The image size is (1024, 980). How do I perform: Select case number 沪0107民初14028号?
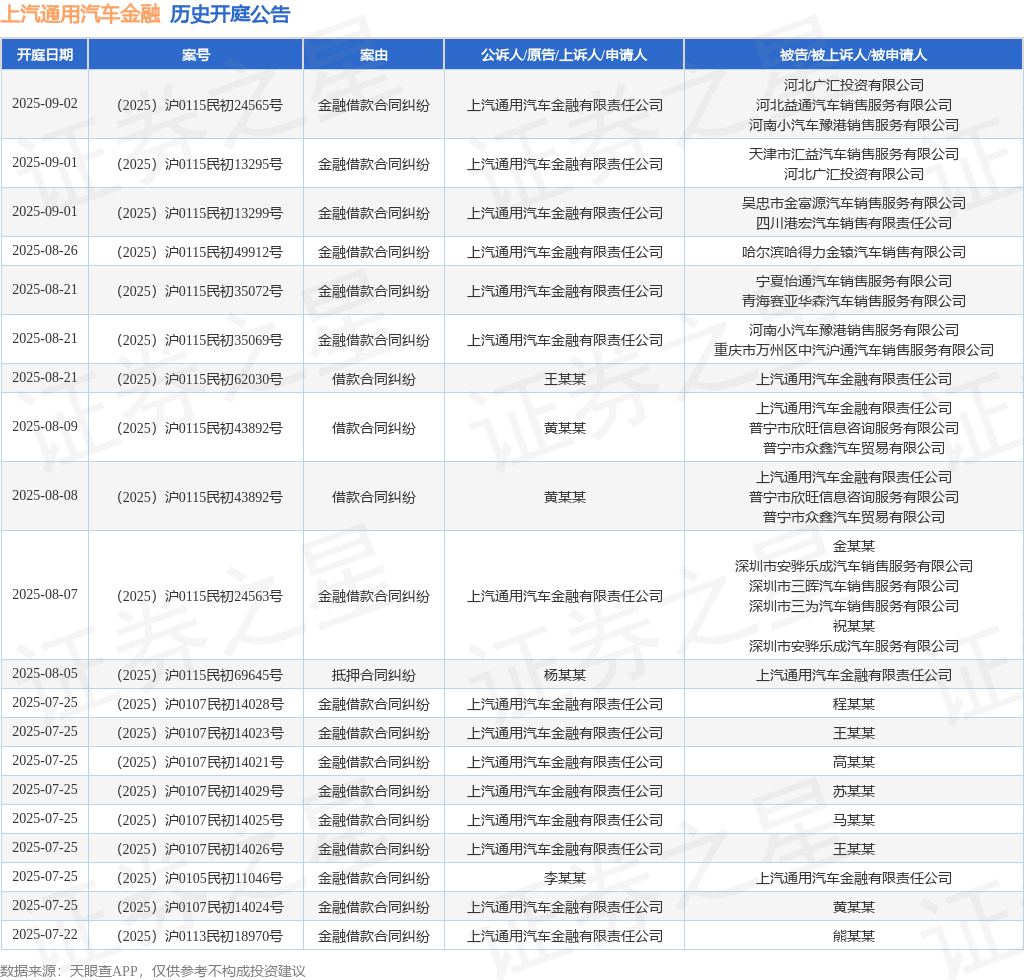(200, 704)
